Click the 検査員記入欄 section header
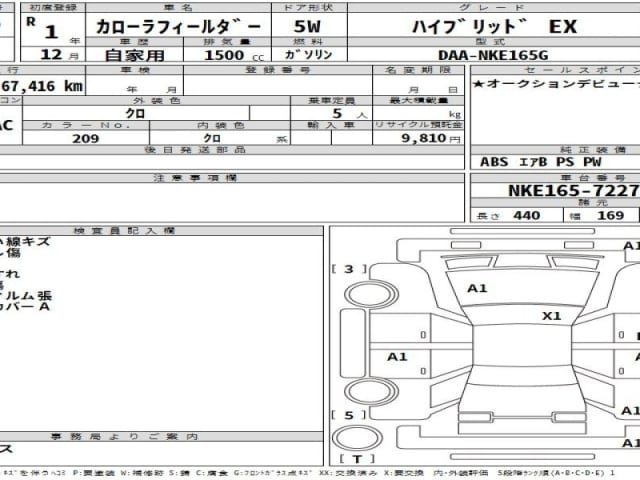 pyautogui.click(x=124, y=231)
